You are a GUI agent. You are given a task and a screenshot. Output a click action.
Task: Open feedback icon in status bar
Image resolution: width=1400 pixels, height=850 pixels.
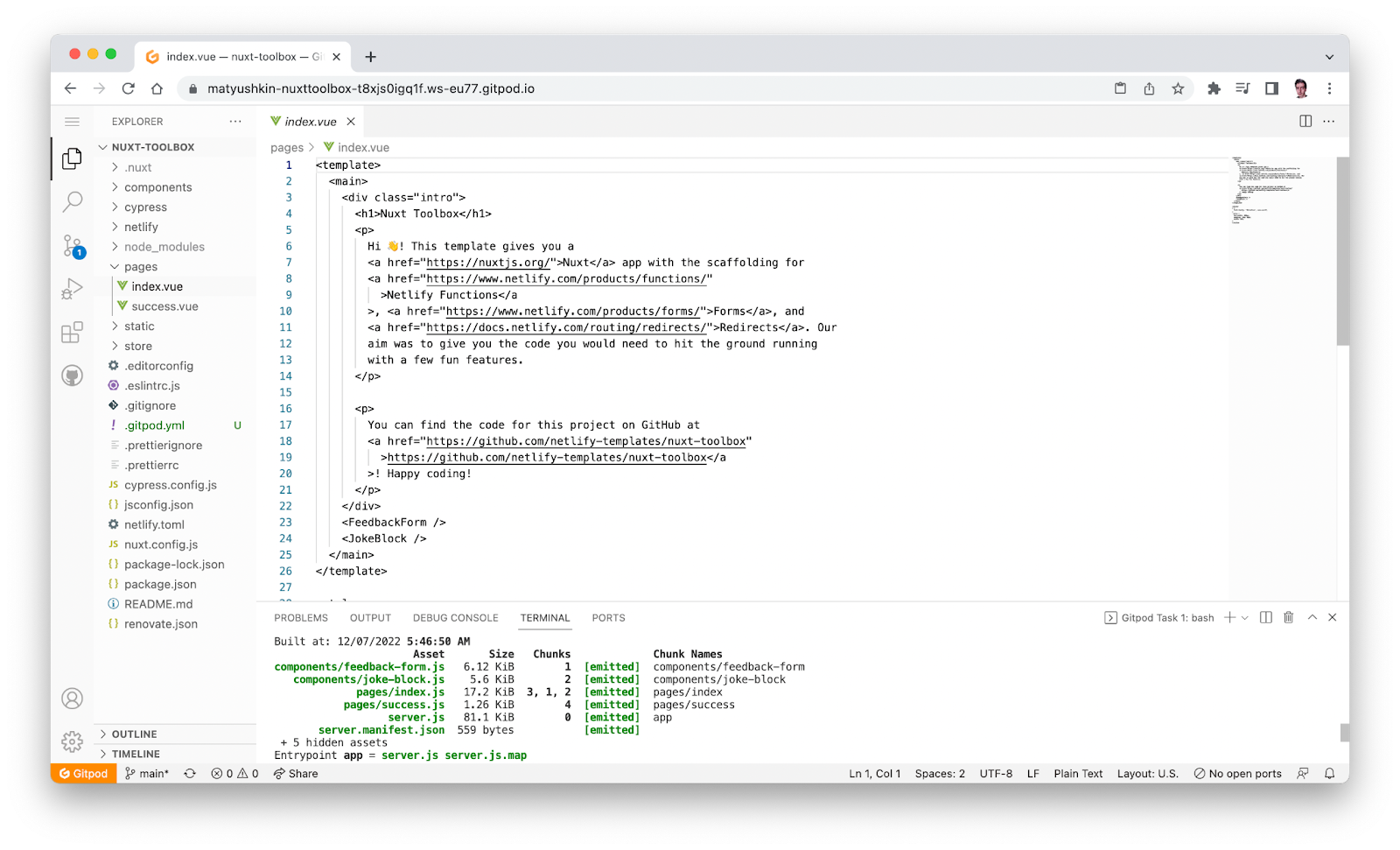coord(1304,774)
